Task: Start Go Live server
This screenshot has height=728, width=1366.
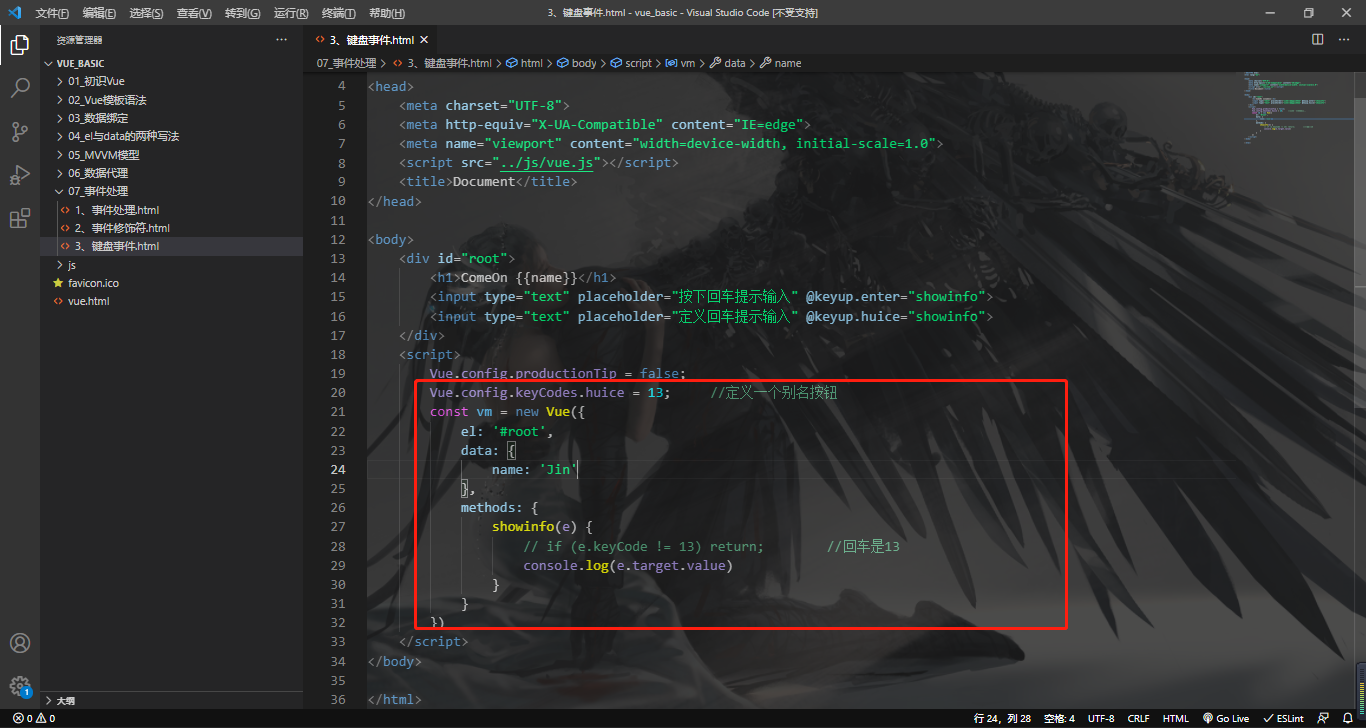Action: [x=1226, y=718]
